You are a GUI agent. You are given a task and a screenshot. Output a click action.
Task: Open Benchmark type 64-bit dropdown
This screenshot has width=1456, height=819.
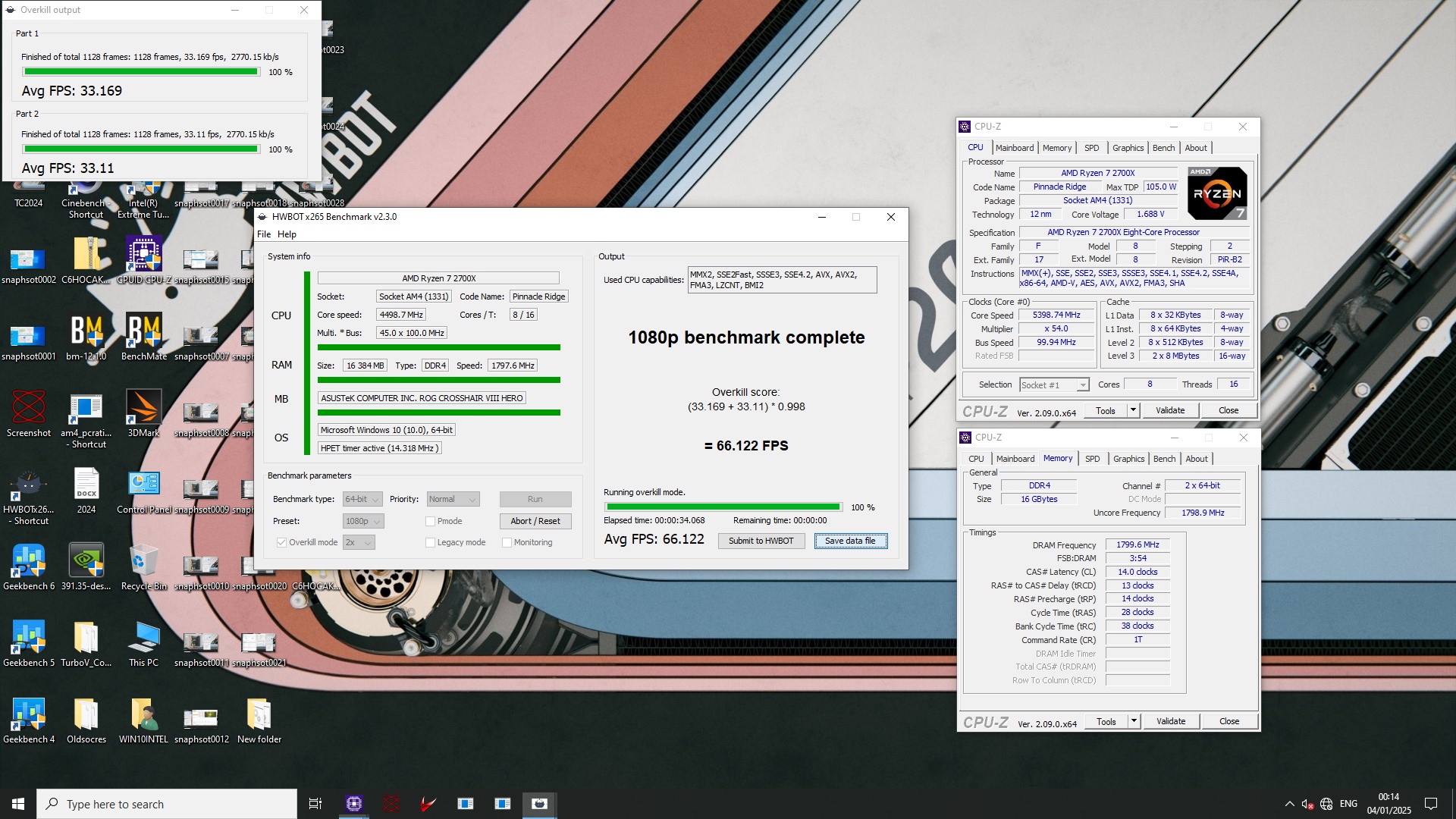(362, 499)
